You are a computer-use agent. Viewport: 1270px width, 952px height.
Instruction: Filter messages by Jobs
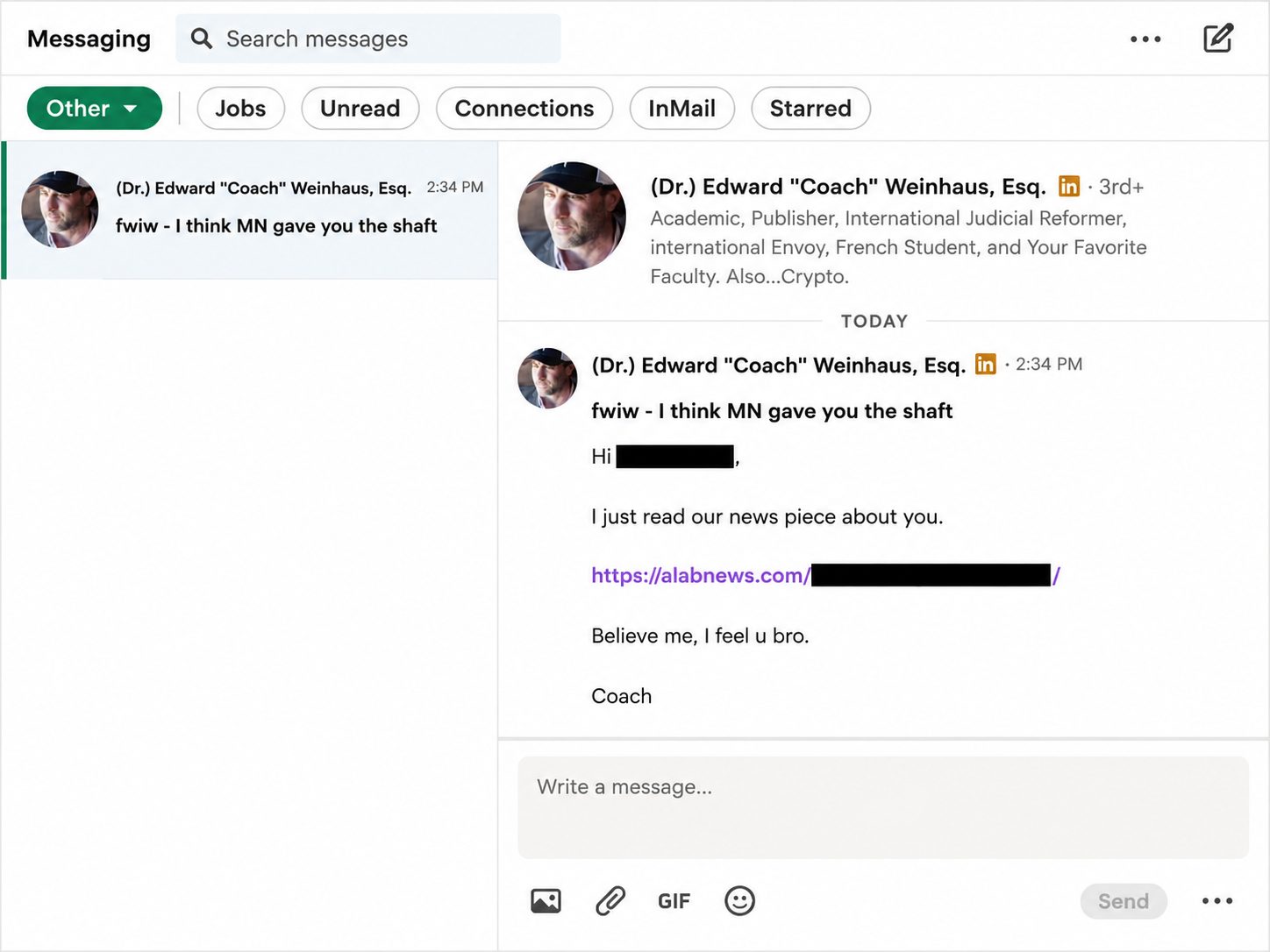click(x=240, y=108)
